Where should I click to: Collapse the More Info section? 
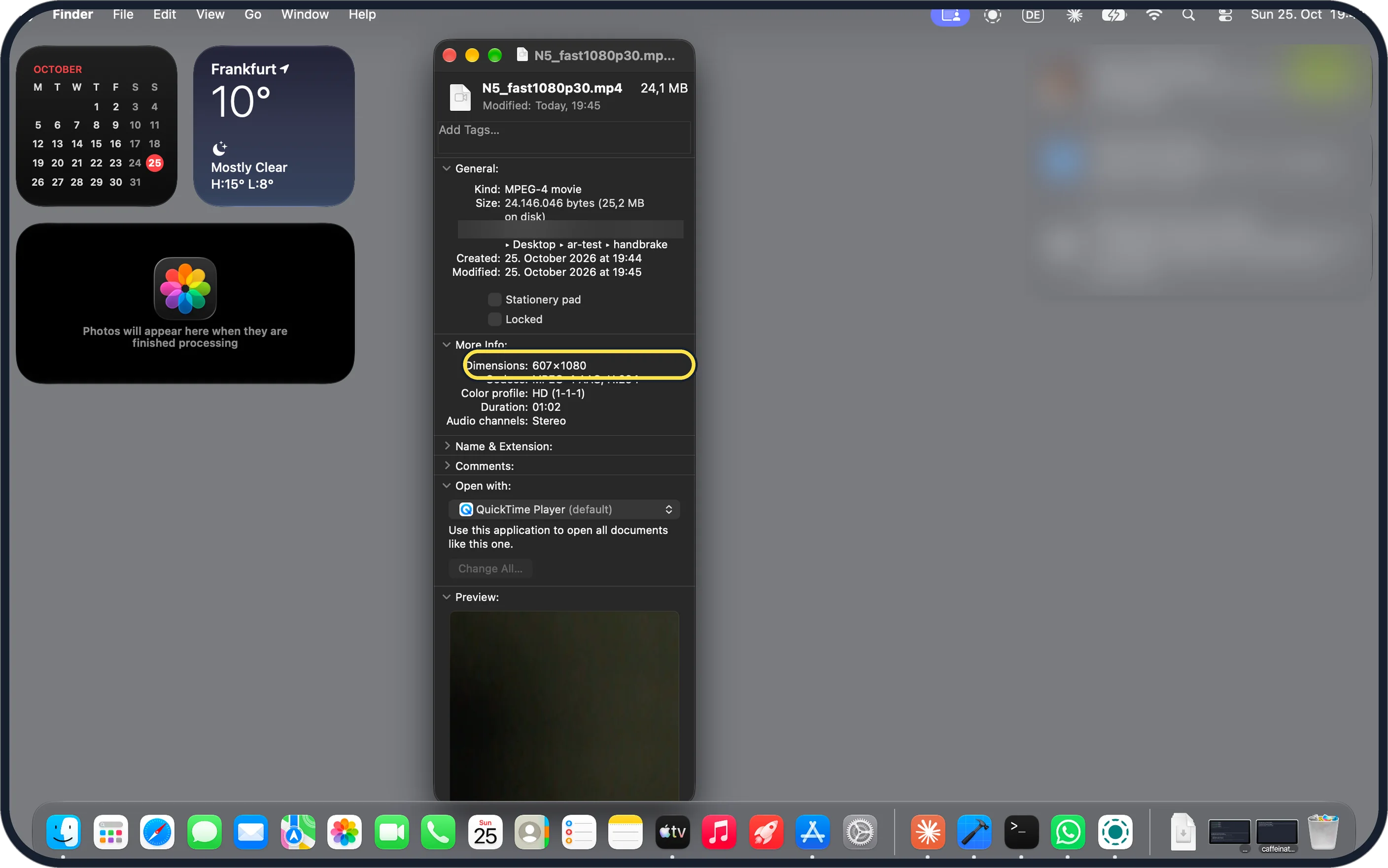[446, 344]
